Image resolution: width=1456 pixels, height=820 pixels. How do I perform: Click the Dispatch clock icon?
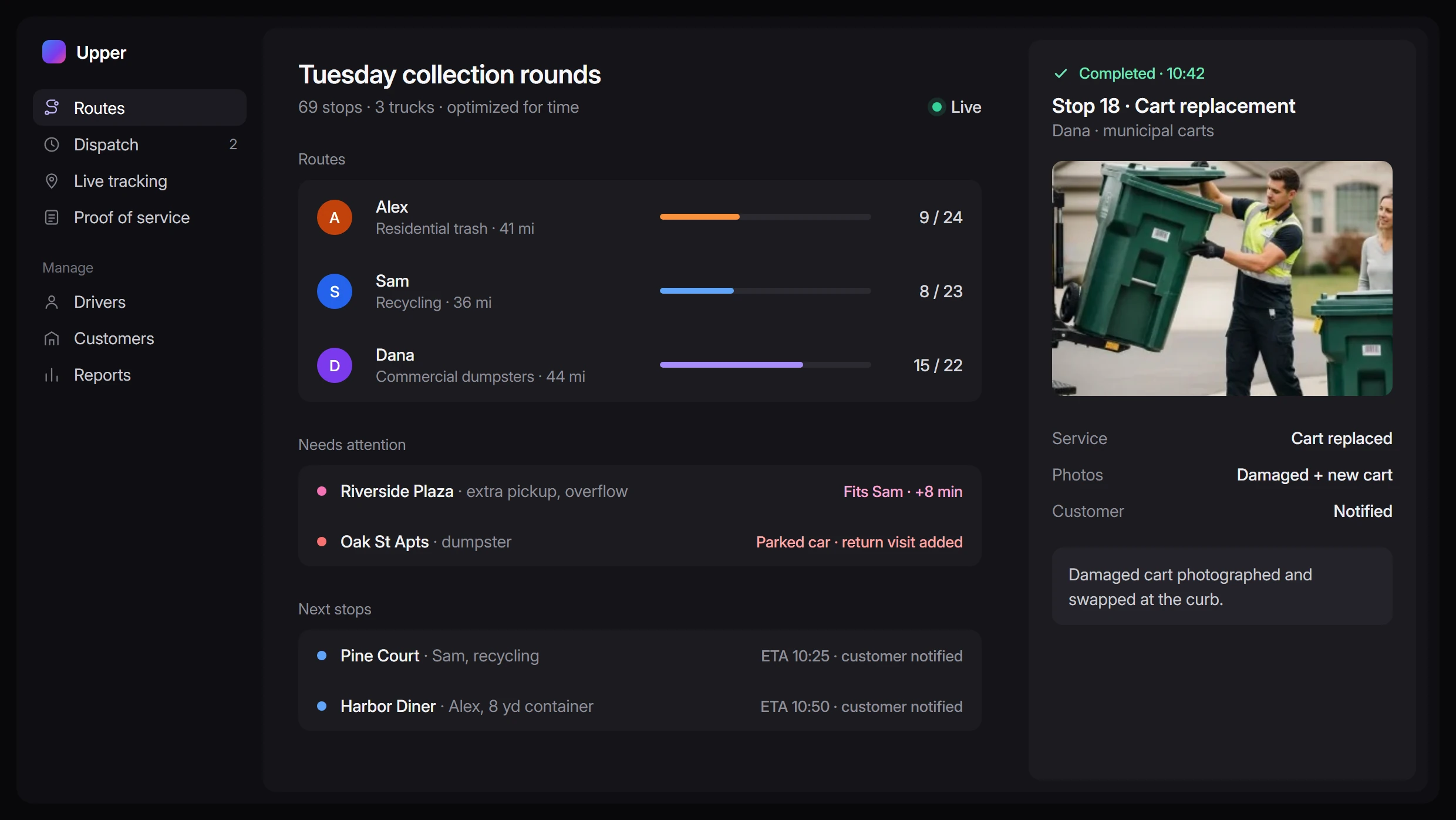tap(52, 144)
